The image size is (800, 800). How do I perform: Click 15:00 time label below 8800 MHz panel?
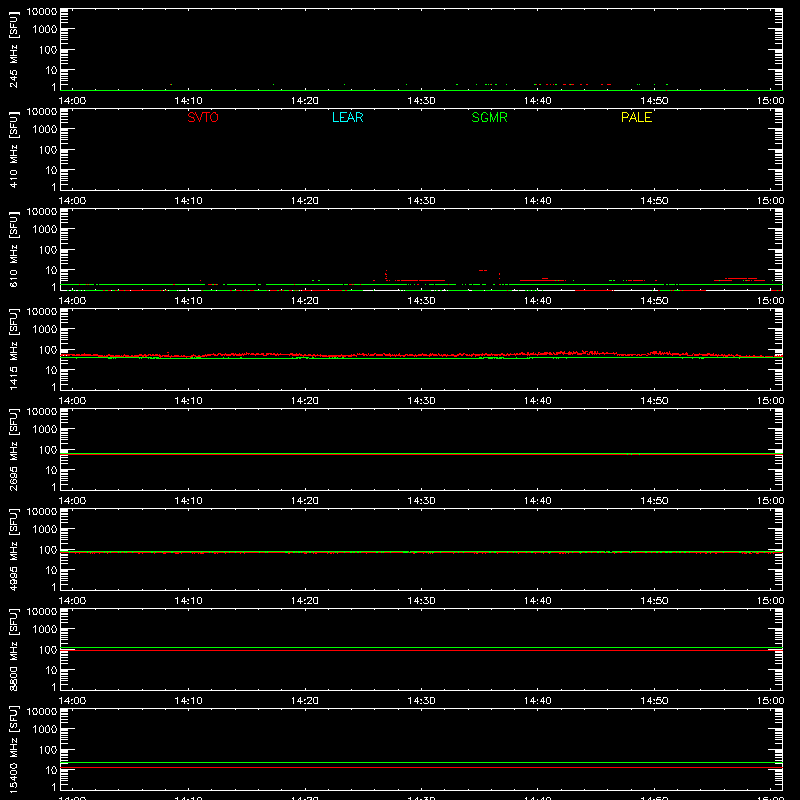(770, 701)
